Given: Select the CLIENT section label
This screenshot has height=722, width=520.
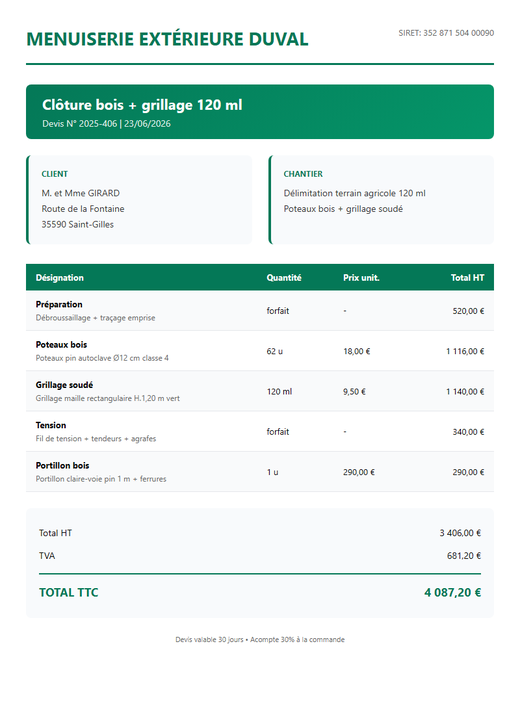Looking at the screenshot, I should click(x=54, y=174).
